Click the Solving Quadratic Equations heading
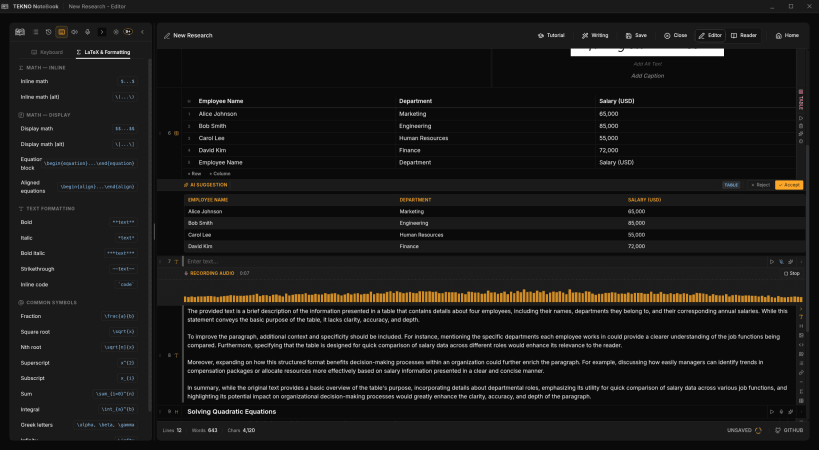 click(x=231, y=412)
